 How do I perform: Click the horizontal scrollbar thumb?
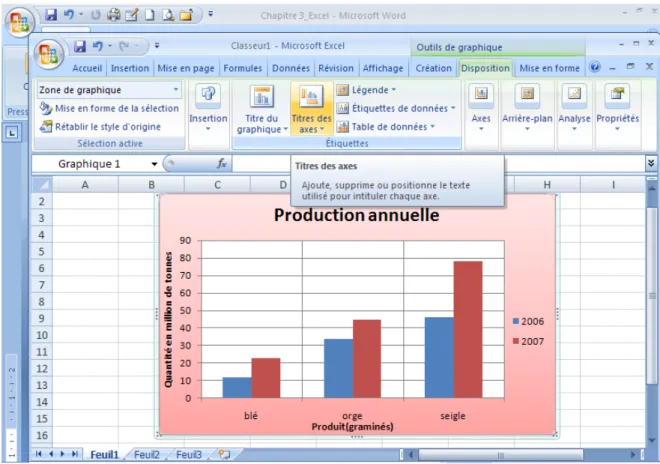pyautogui.click(x=500, y=455)
